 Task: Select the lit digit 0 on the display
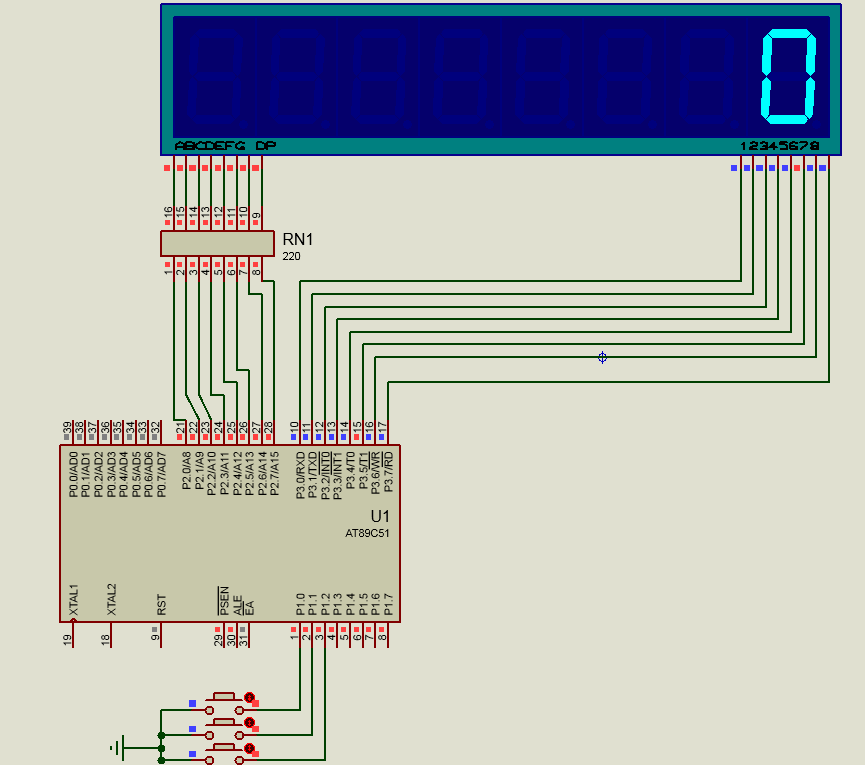[x=789, y=76]
